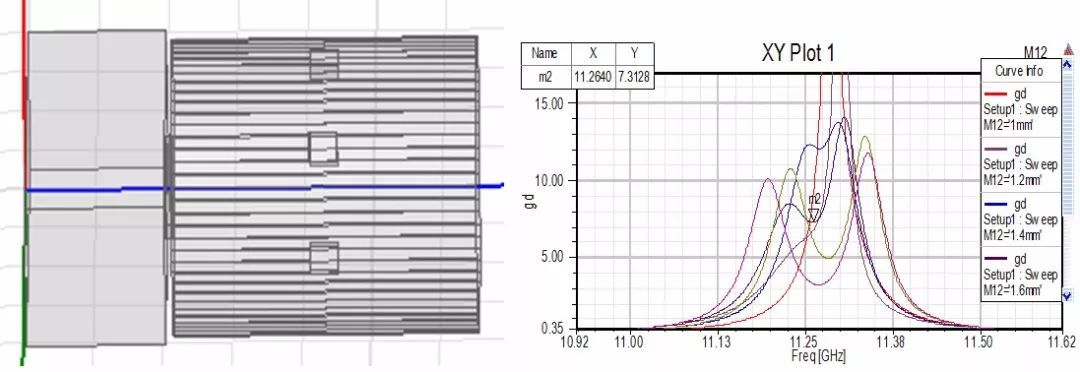1080x372 pixels.
Task: Click the red triangle icon beside M12
Action: click(x=1069, y=50)
